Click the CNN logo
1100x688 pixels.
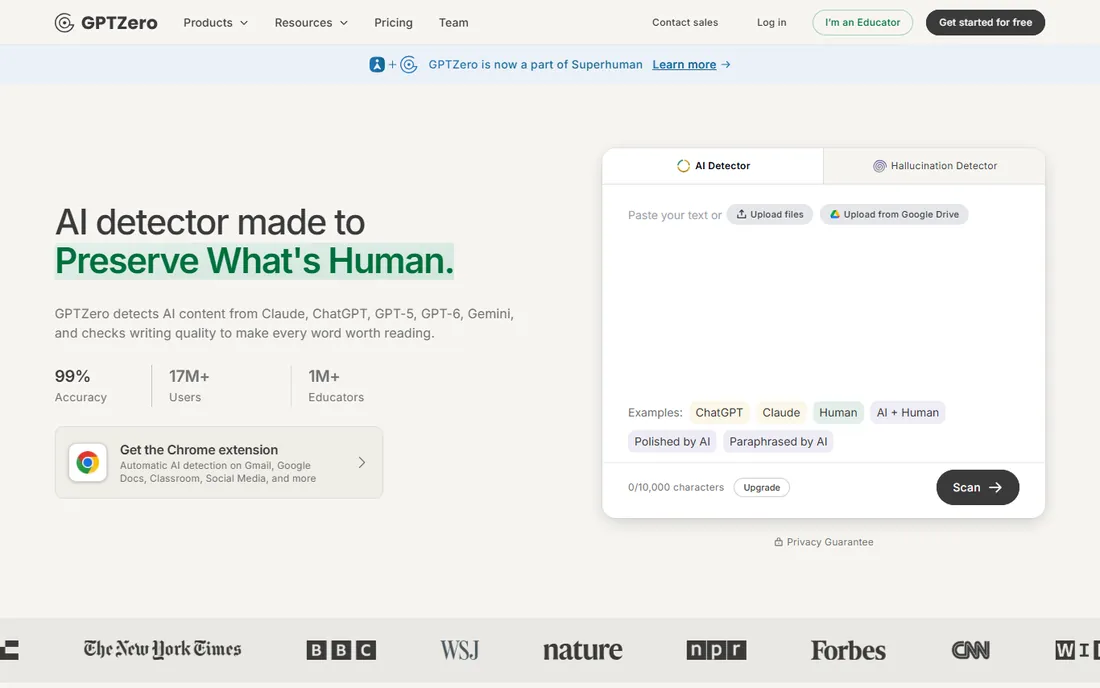[x=970, y=650]
